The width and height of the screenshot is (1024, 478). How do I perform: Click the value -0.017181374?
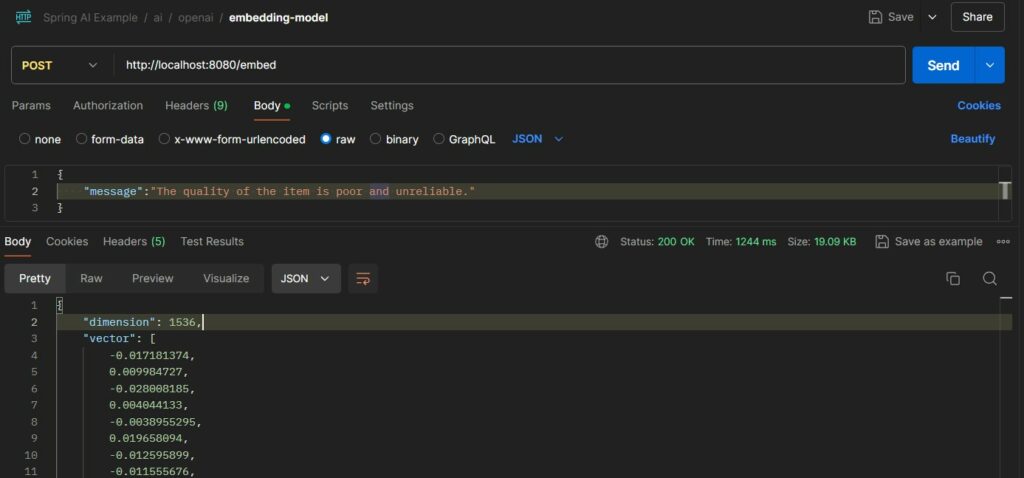[x=152, y=356]
